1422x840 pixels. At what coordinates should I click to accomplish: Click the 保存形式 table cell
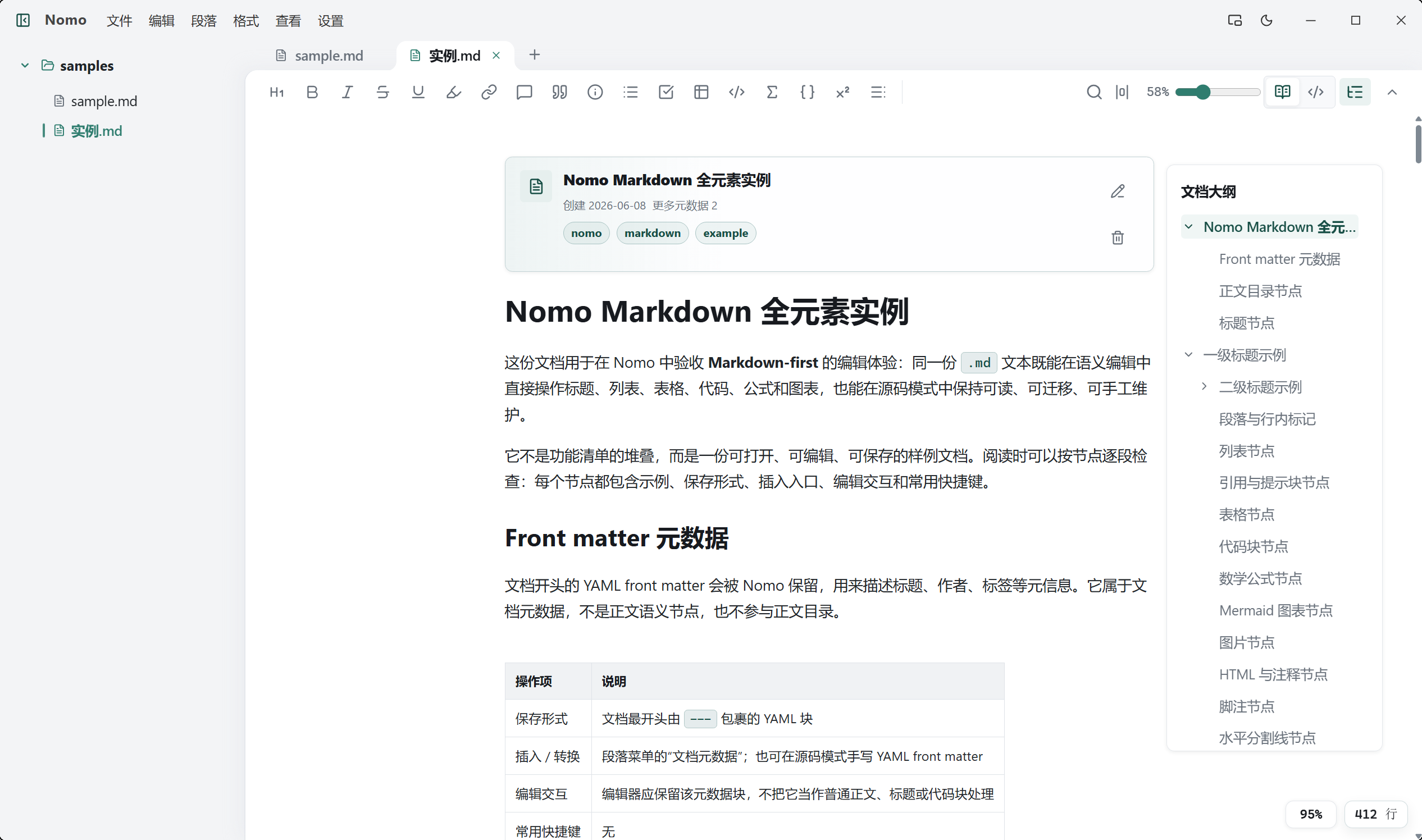pos(548,718)
